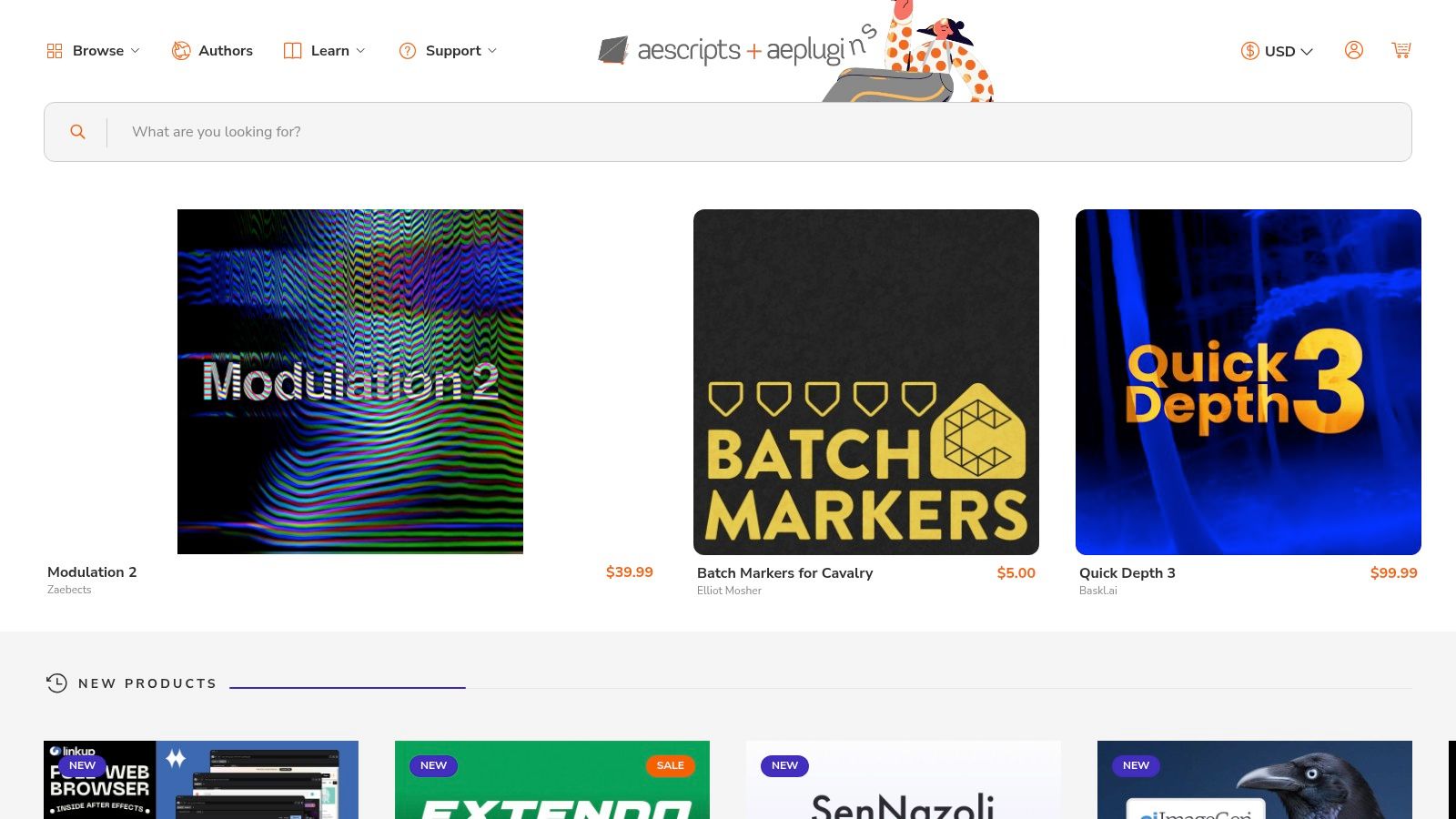Open the user account icon
The width and height of the screenshot is (1456, 819).
tap(1354, 50)
